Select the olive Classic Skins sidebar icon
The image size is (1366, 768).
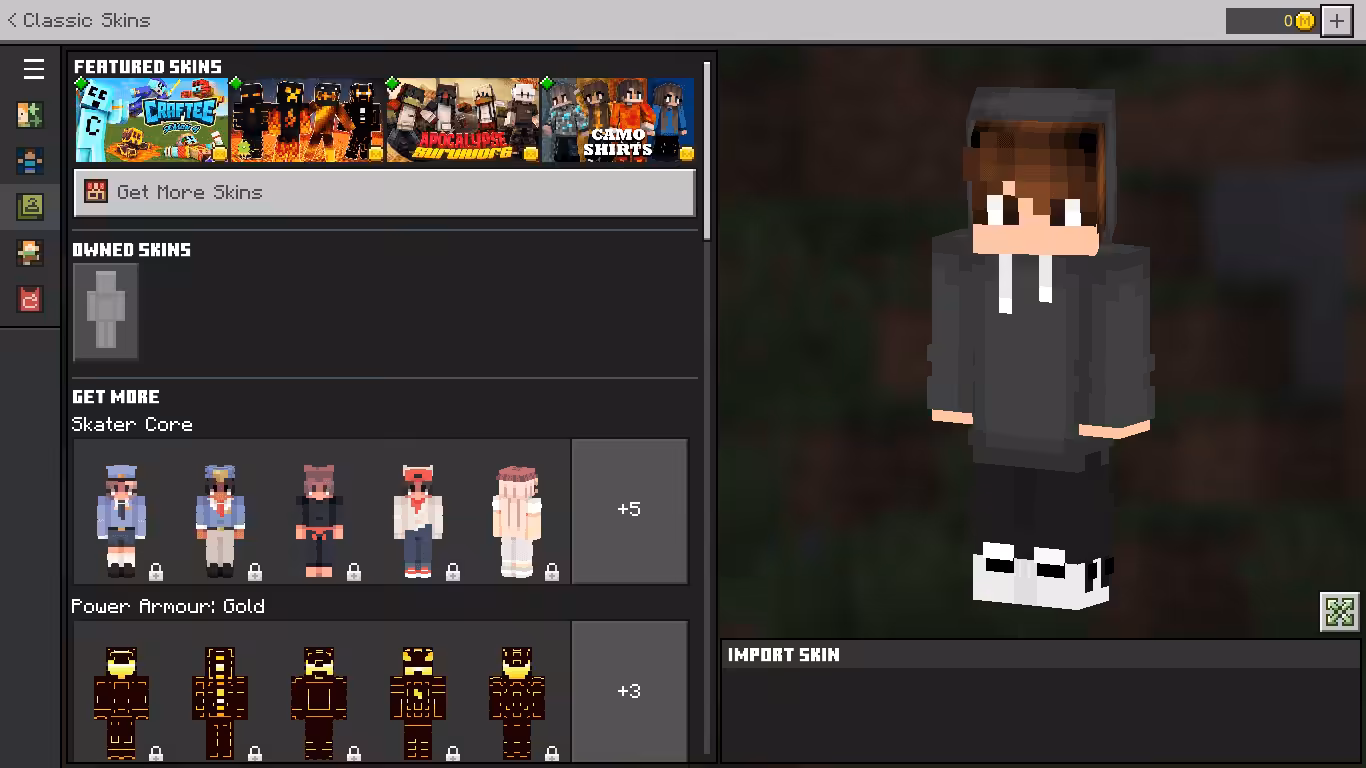[30, 207]
